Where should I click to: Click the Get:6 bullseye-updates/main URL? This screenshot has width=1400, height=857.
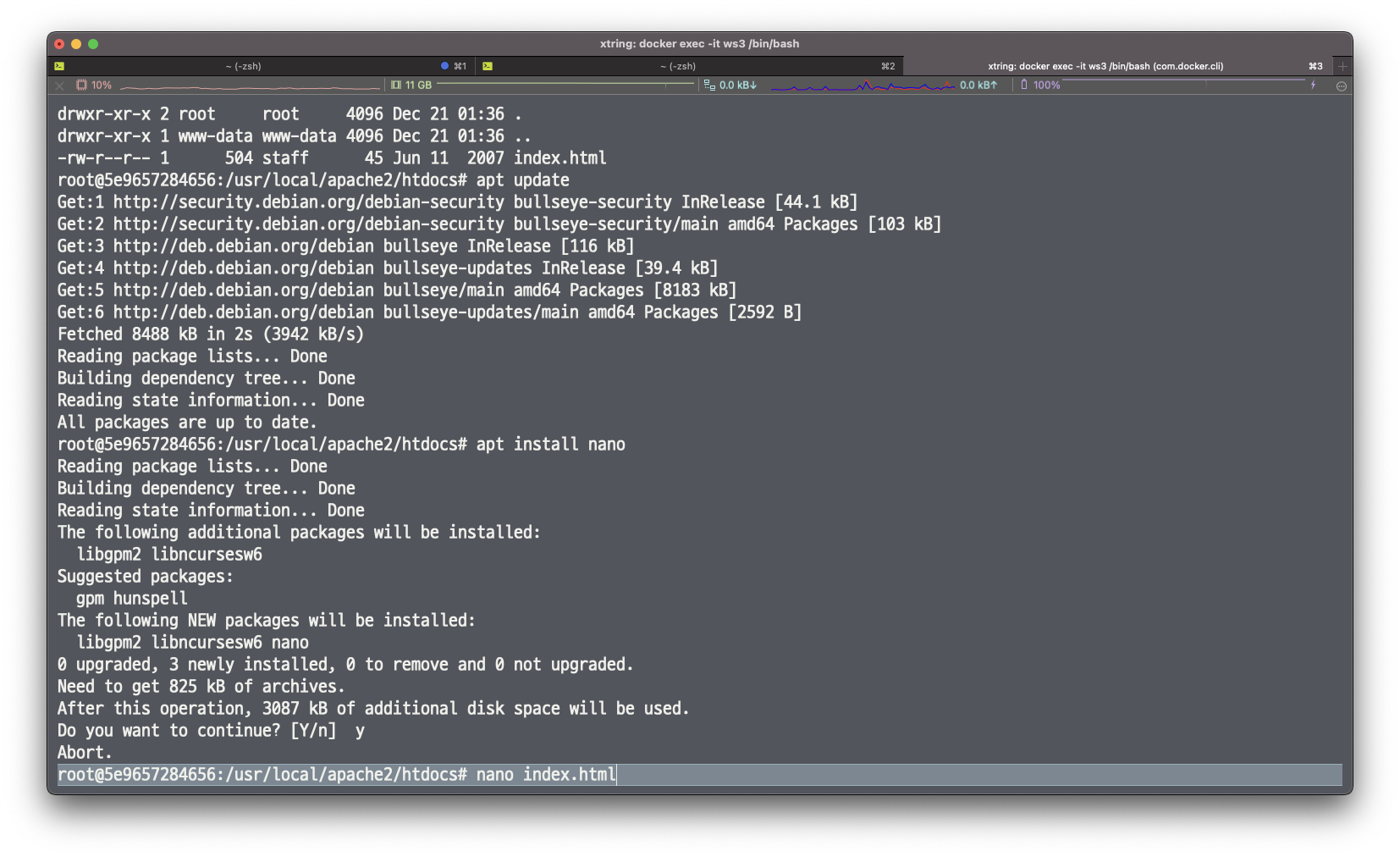coord(243,312)
